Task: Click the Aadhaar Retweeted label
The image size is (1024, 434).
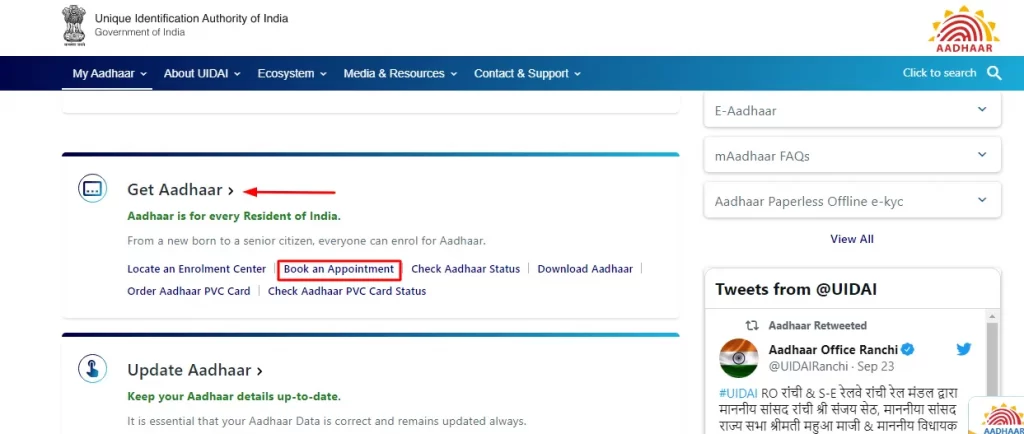Action: click(x=818, y=325)
